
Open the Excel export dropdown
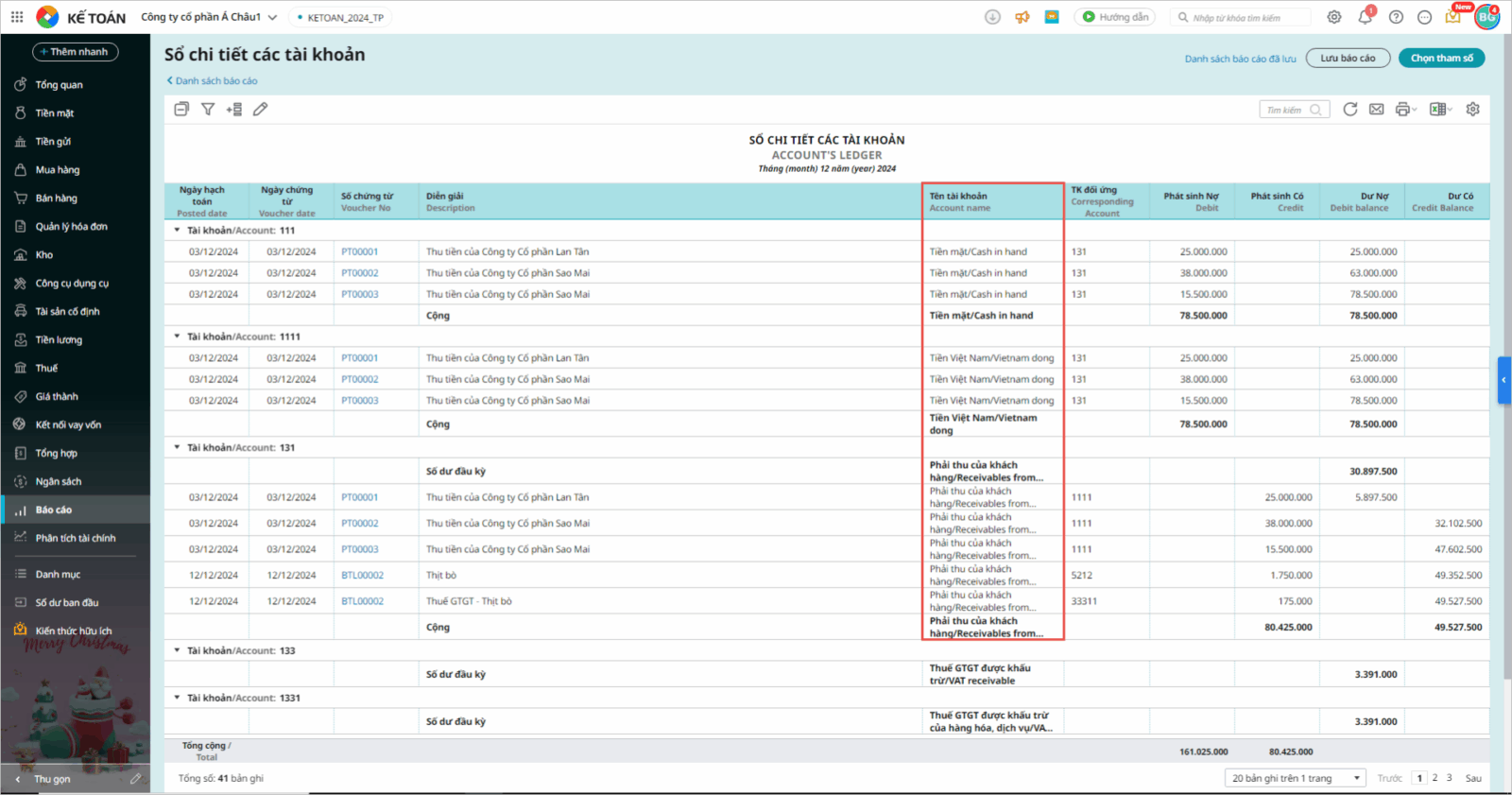click(x=1440, y=110)
